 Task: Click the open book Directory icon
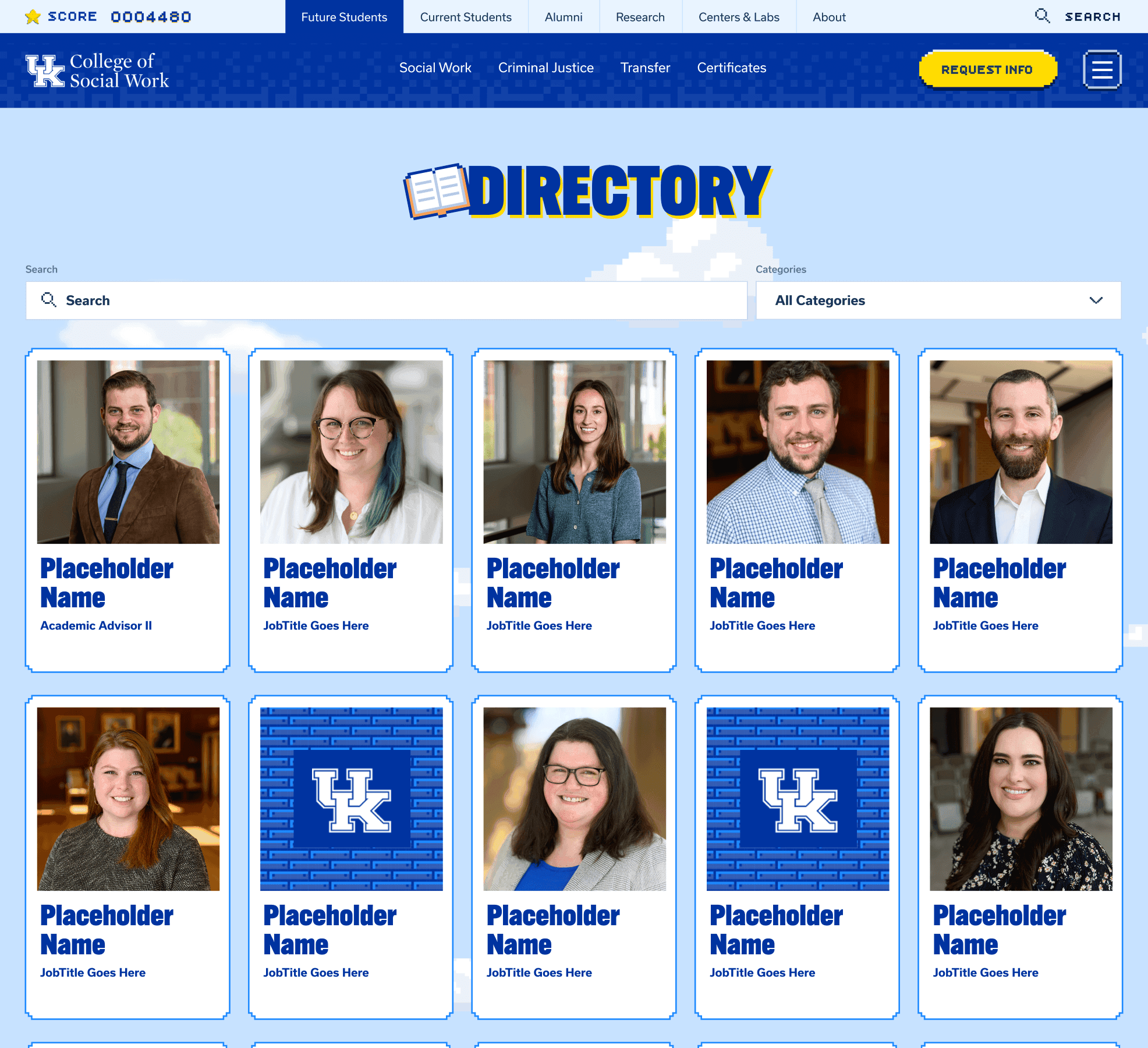436,191
